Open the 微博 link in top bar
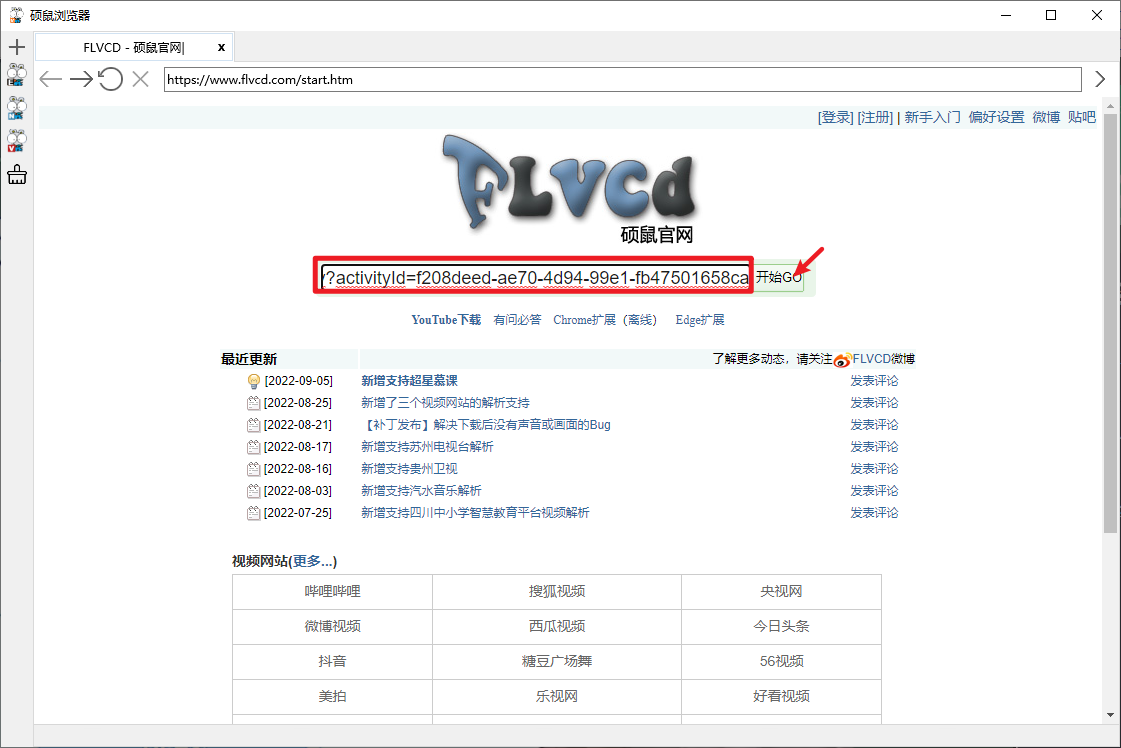This screenshot has height=748, width=1121. [x=1046, y=117]
